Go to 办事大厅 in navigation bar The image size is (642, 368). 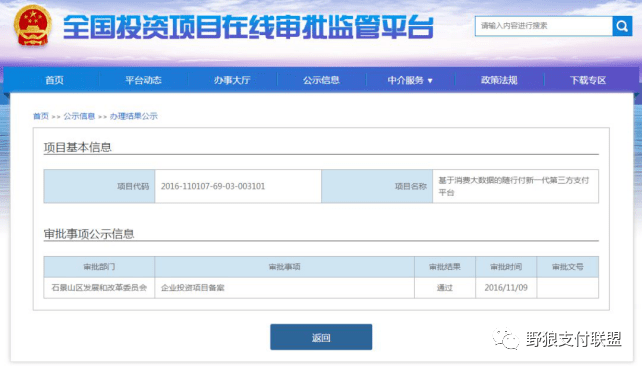(x=232, y=80)
